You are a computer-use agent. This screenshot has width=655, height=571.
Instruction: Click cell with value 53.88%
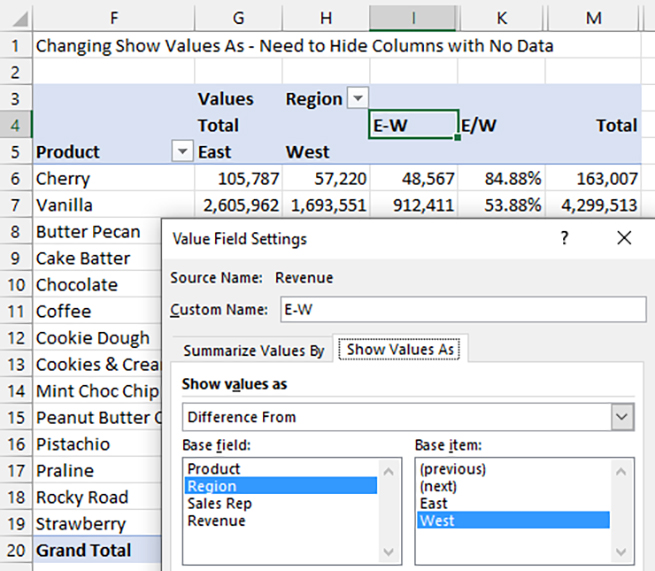pyautogui.click(x=502, y=205)
